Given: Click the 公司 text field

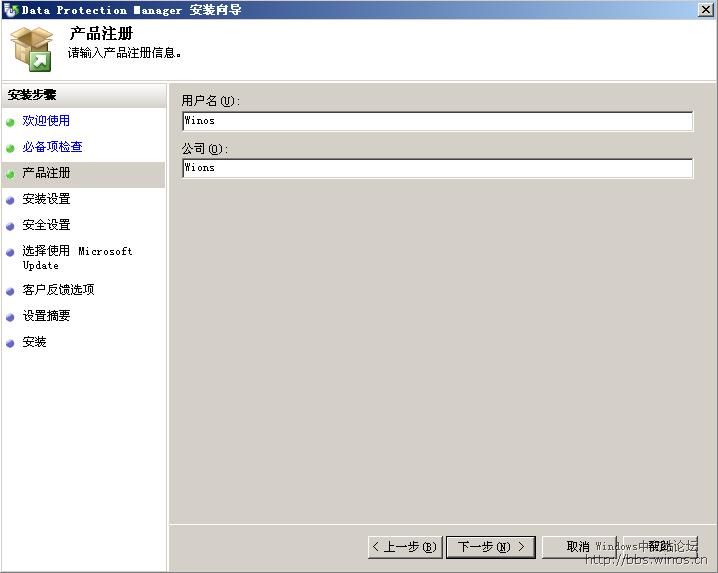Looking at the screenshot, I should tap(437, 168).
